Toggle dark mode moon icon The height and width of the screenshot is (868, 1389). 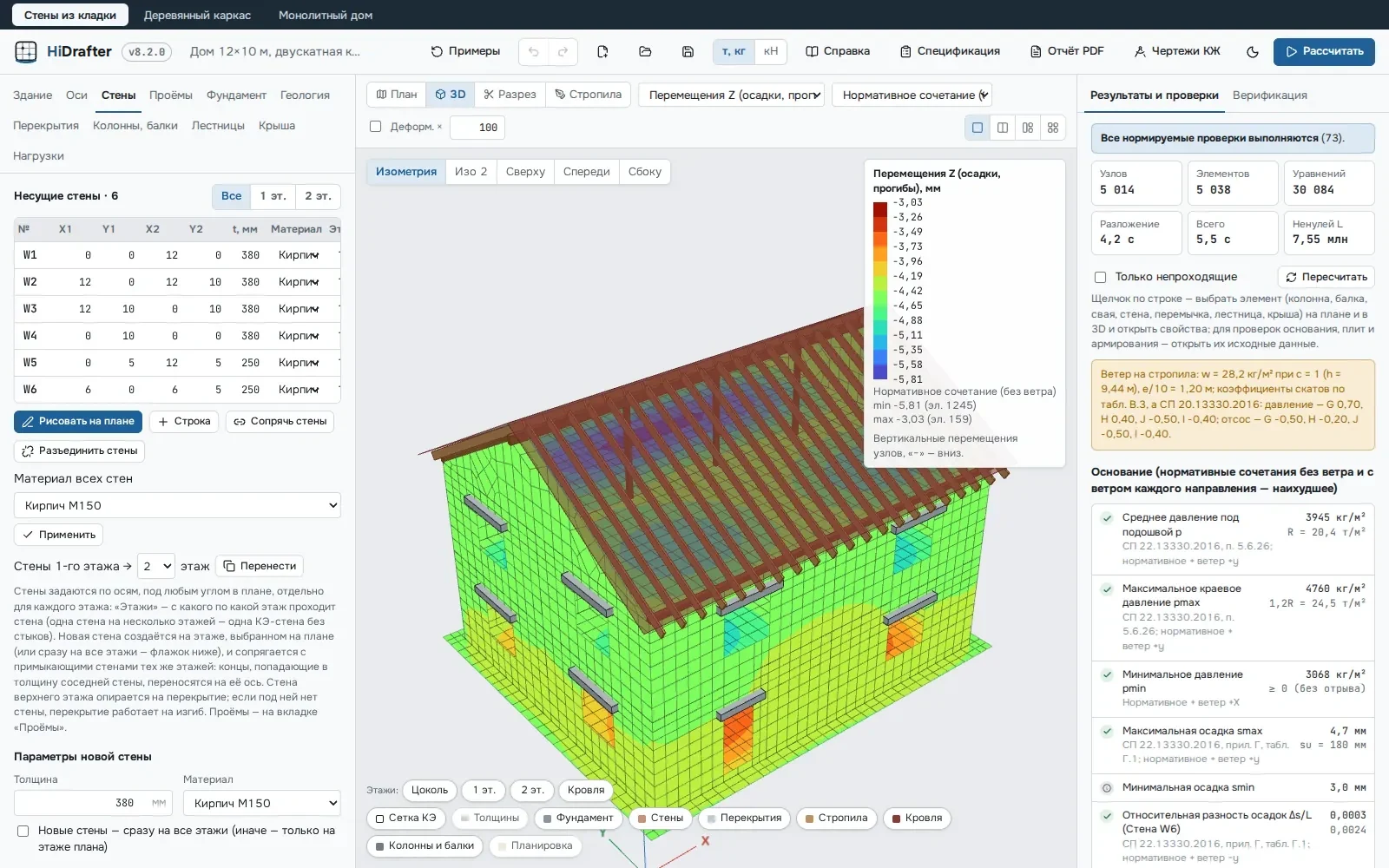pos(1253,52)
